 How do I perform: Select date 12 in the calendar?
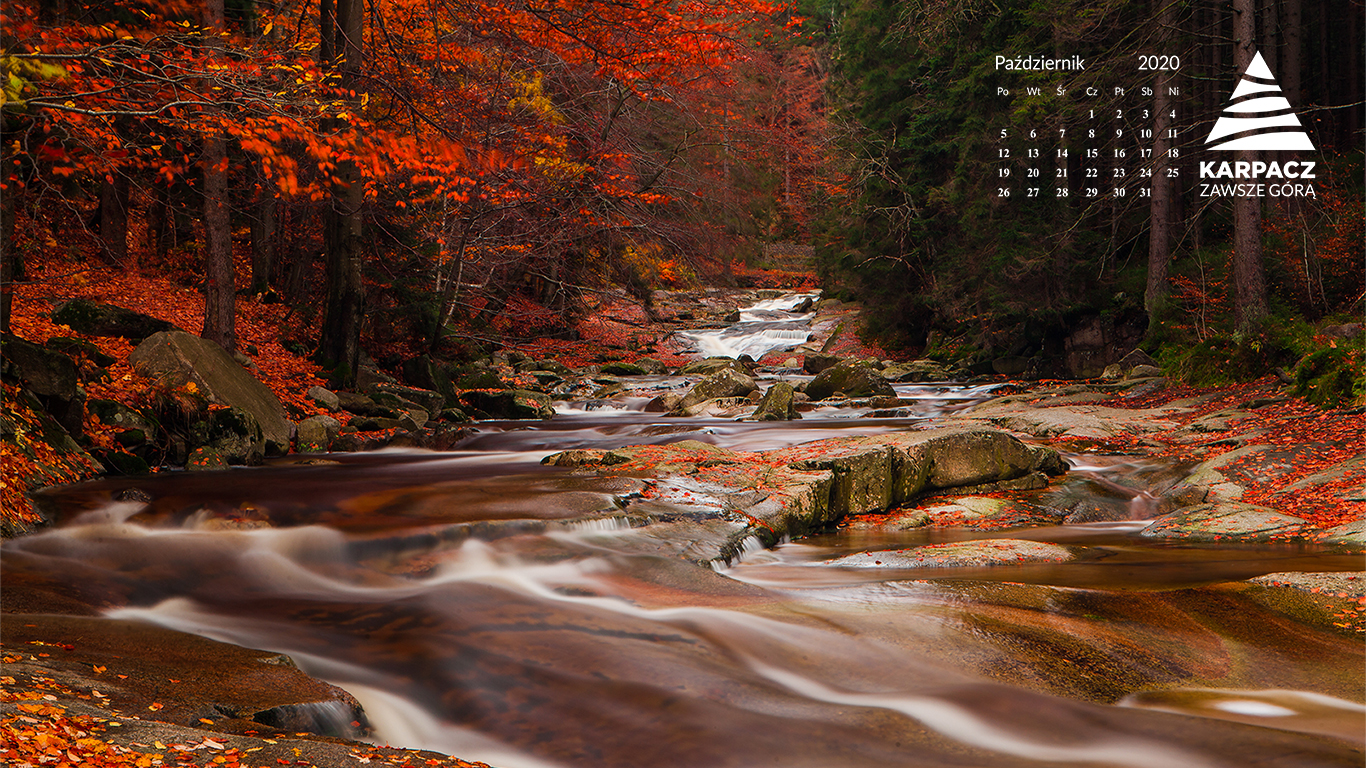tap(1004, 153)
